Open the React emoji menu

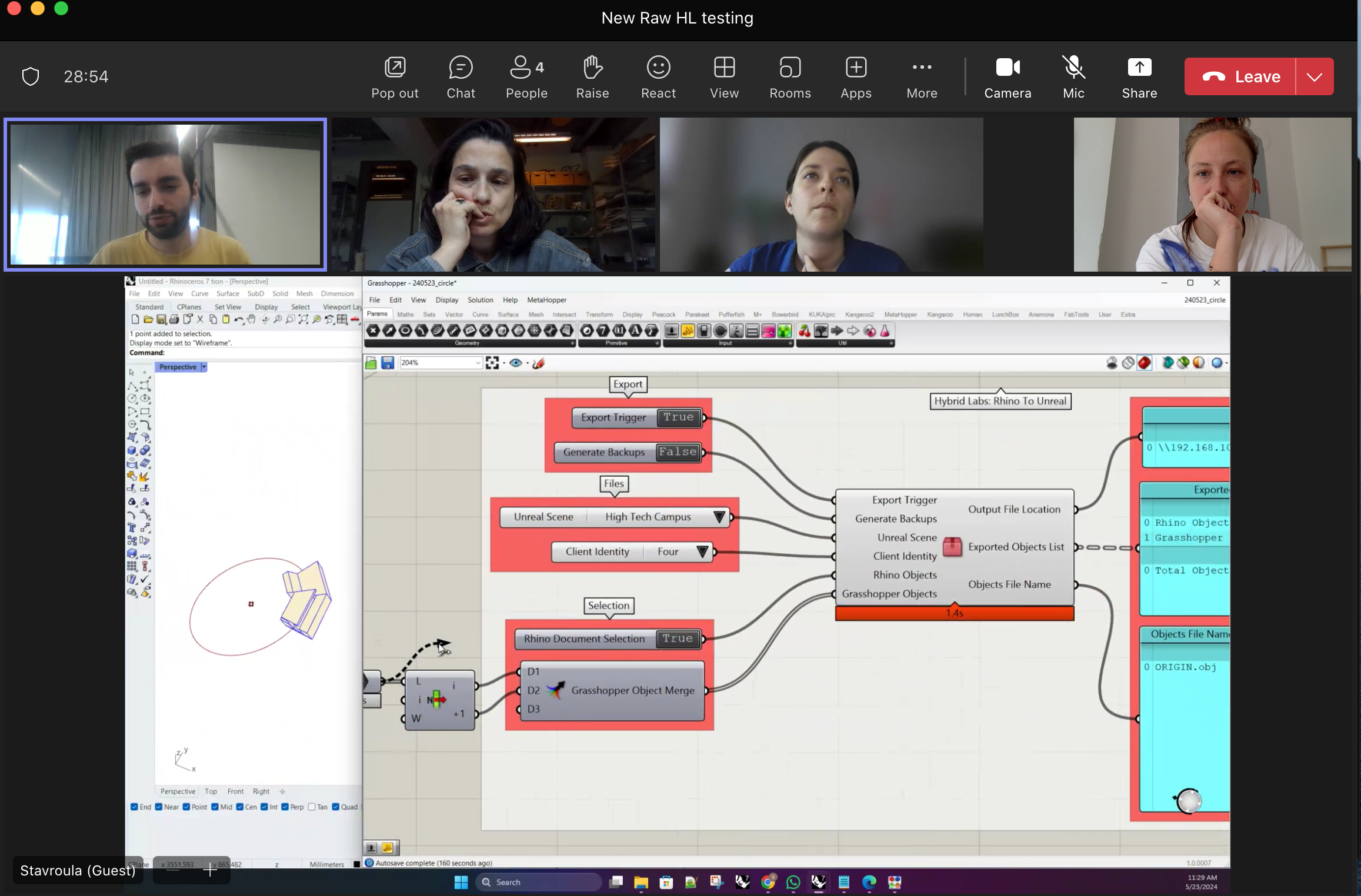pos(658,77)
